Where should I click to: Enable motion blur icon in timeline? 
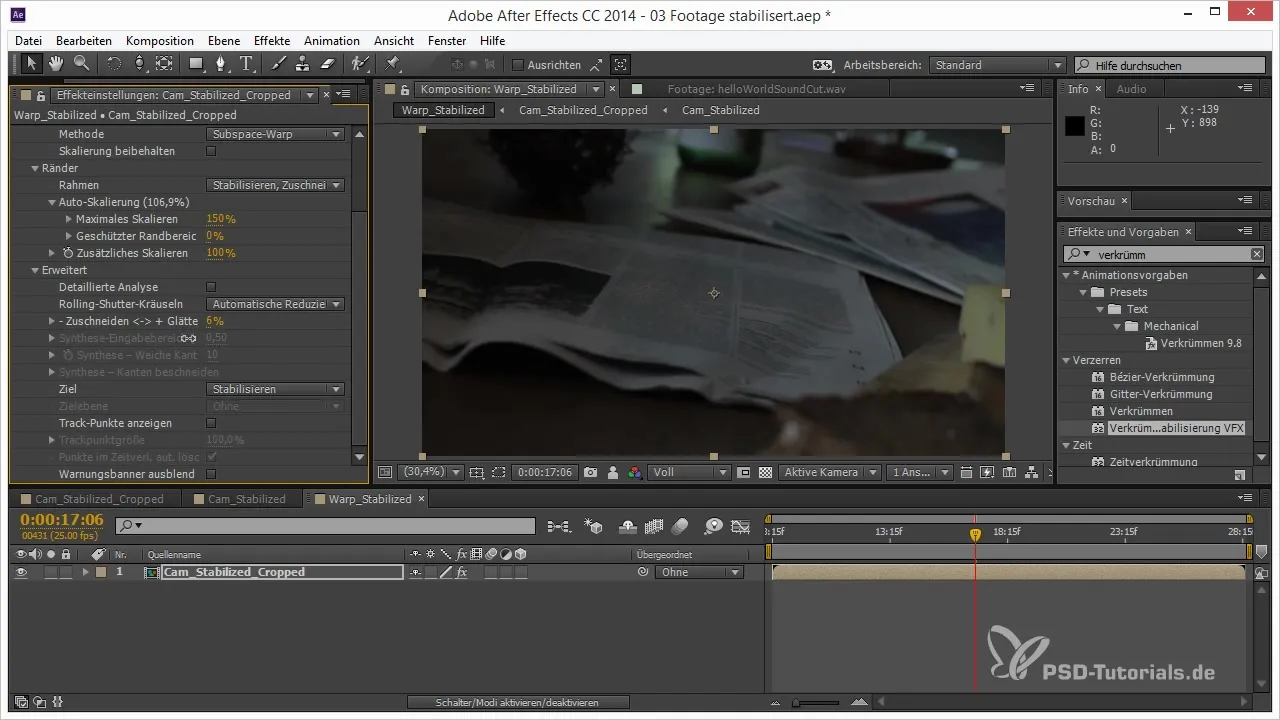tap(680, 525)
